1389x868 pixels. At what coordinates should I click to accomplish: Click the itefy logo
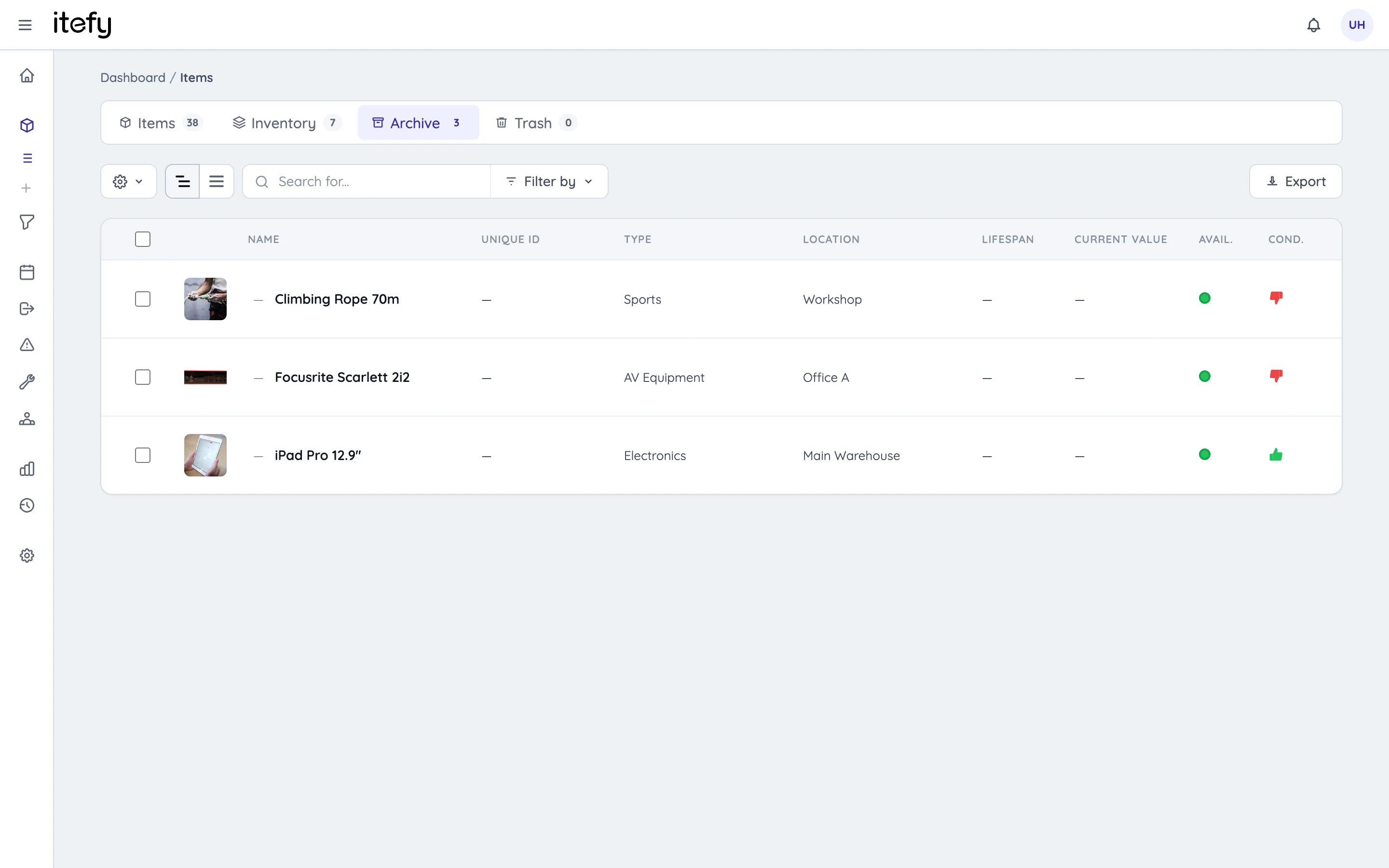coord(82,24)
